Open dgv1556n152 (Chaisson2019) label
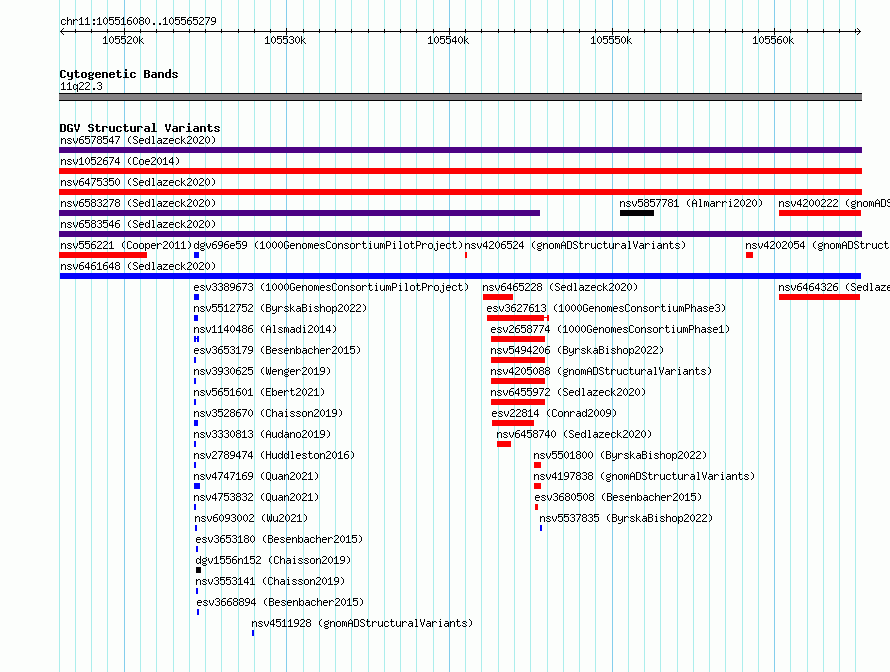890x672 pixels. tap(273, 560)
